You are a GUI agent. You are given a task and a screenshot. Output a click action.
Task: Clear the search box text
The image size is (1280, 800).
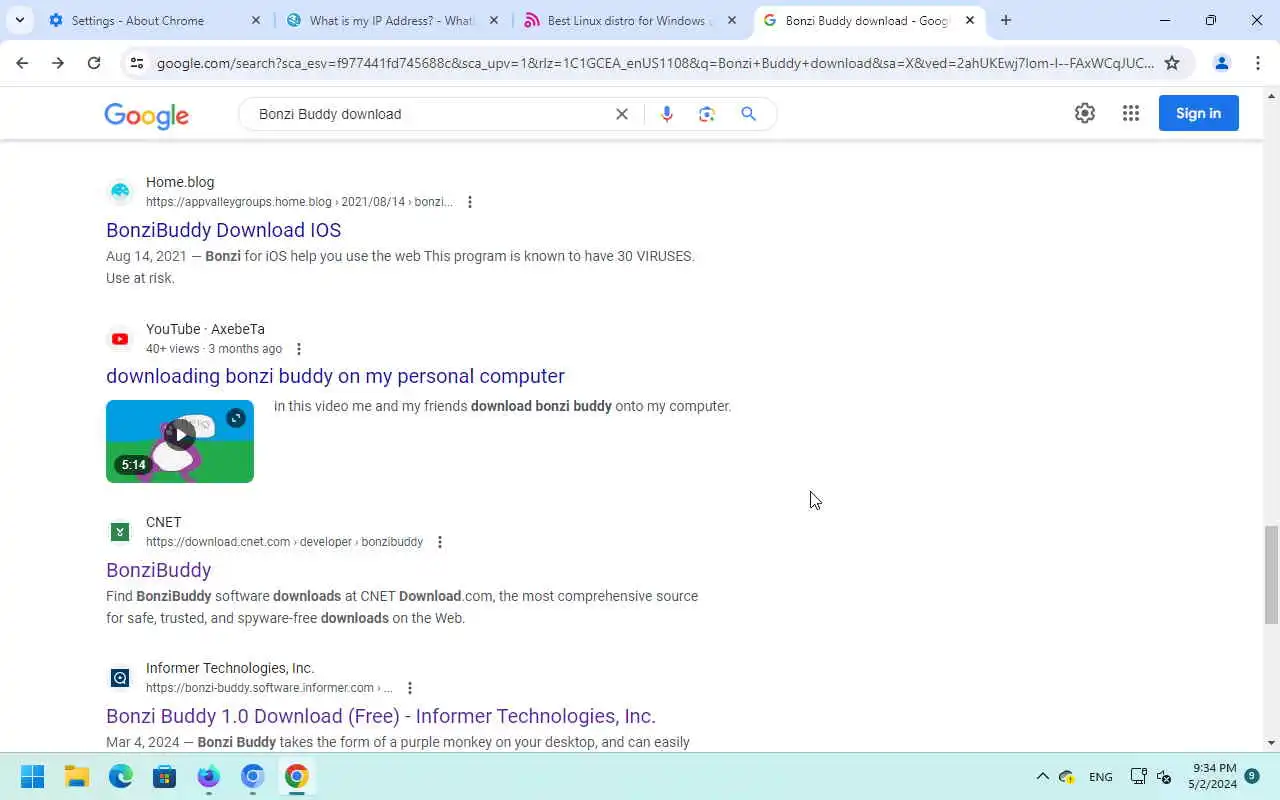pos(622,114)
